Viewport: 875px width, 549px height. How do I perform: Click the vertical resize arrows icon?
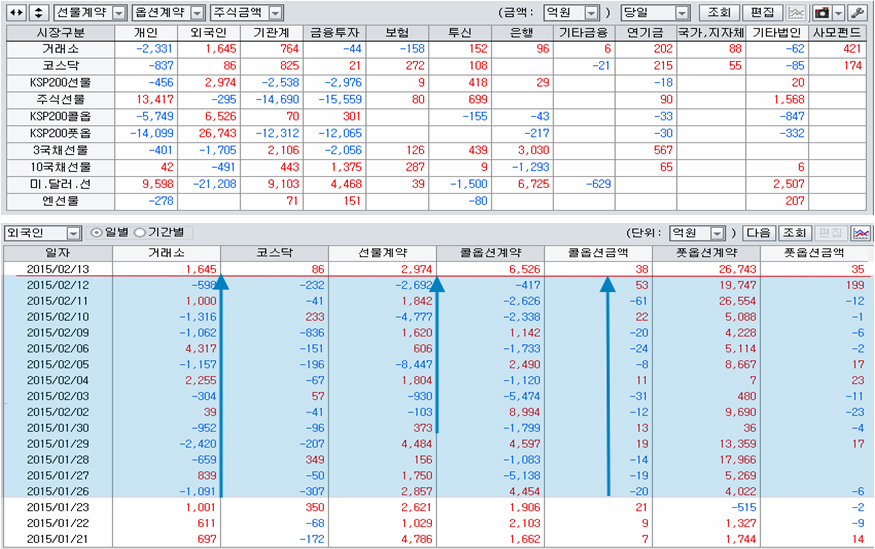39,13
